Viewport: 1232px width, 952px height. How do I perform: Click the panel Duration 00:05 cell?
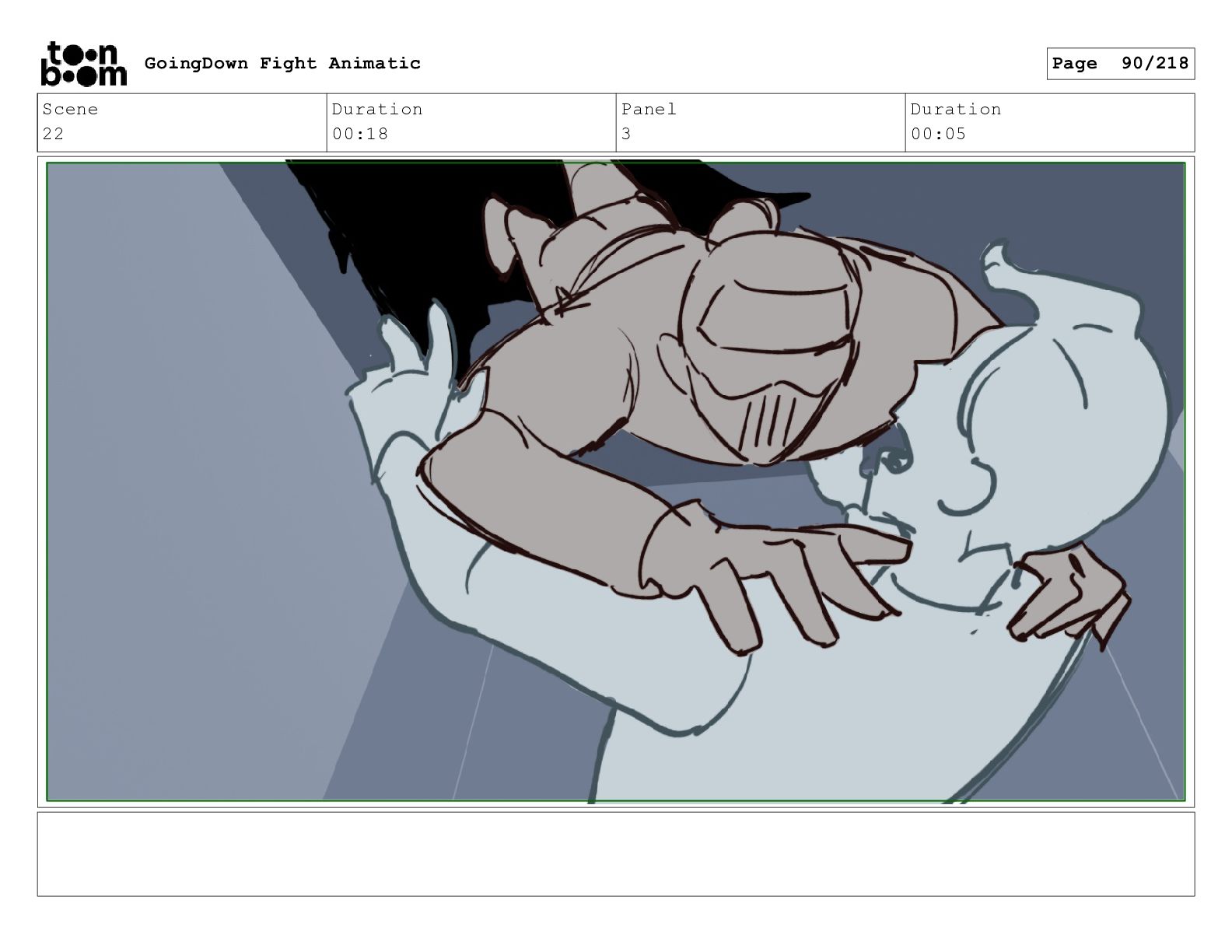tap(1050, 122)
